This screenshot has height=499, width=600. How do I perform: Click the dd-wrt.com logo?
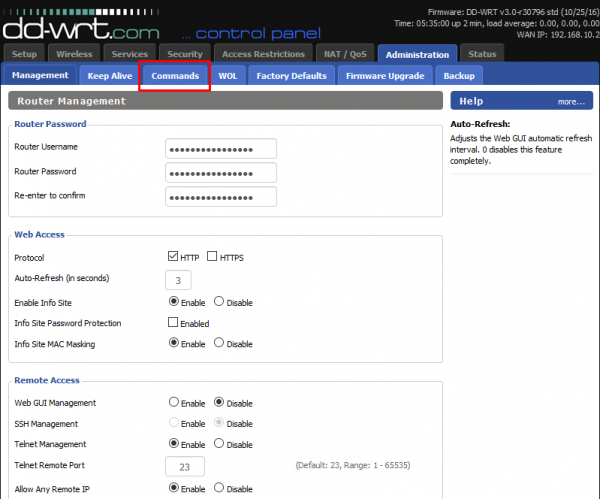pyautogui.click(x=81, y=29)
